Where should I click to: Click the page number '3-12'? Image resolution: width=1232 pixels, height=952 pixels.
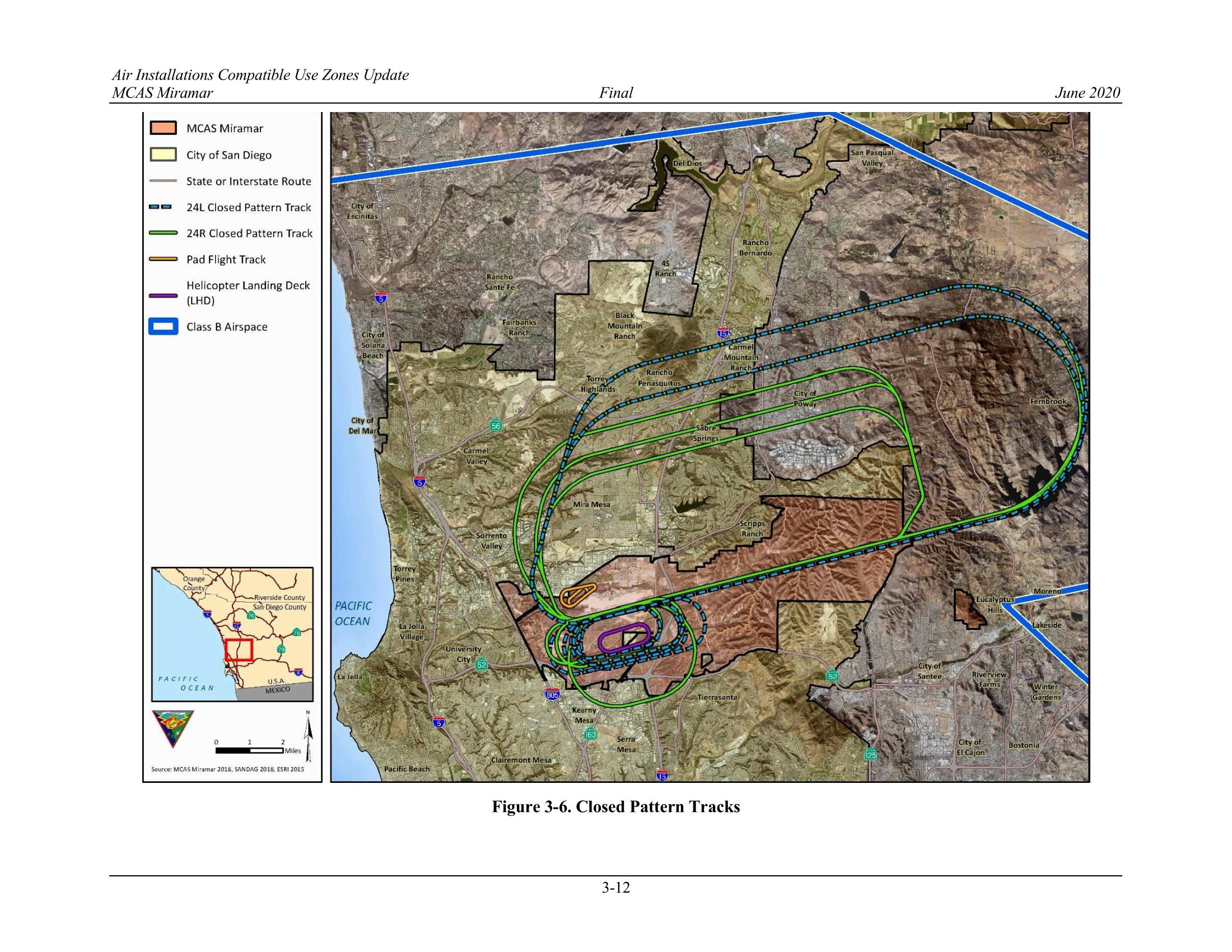tap(615, 888)
